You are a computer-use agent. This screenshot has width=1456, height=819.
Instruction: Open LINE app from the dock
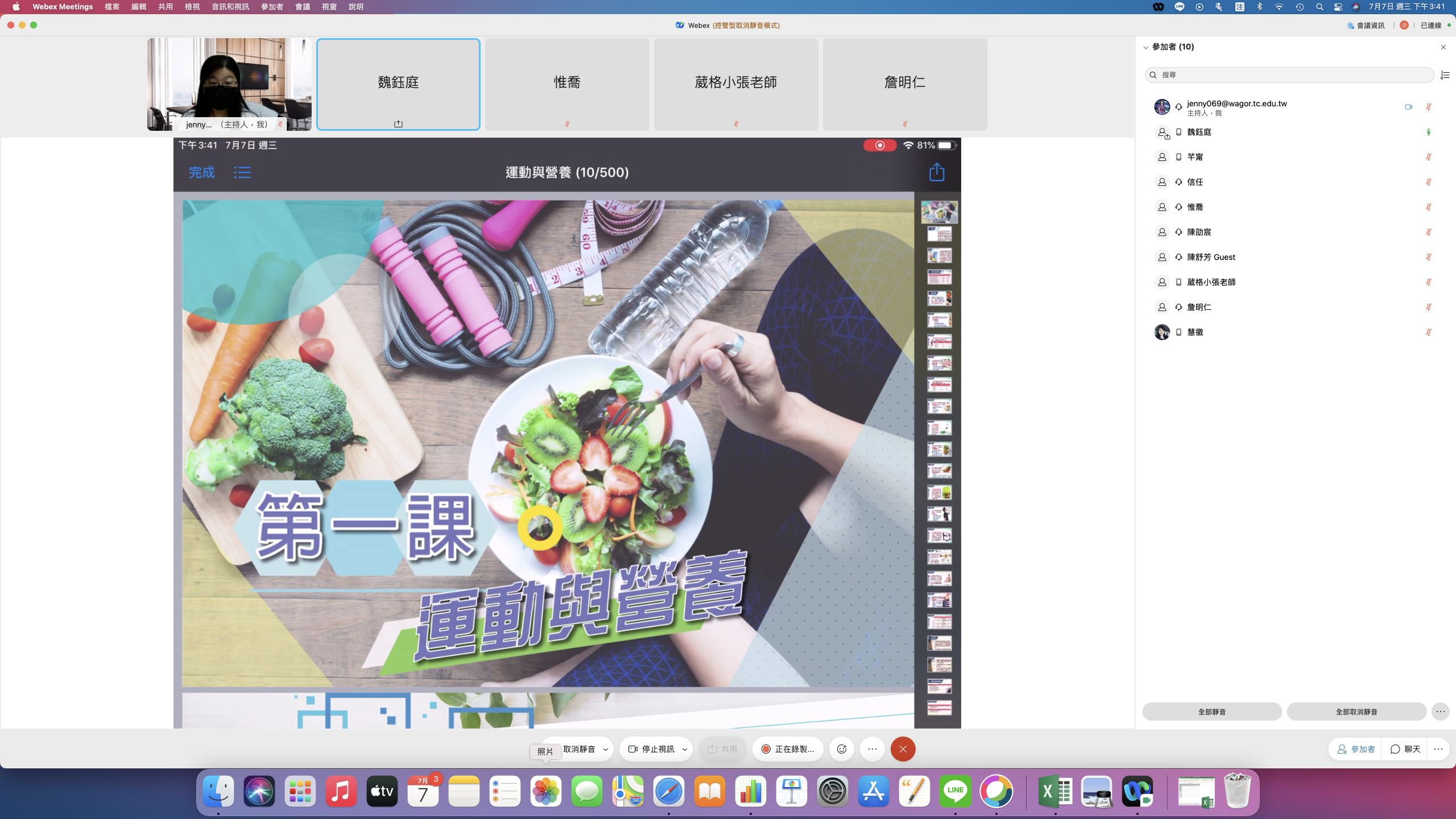(955, 791)
